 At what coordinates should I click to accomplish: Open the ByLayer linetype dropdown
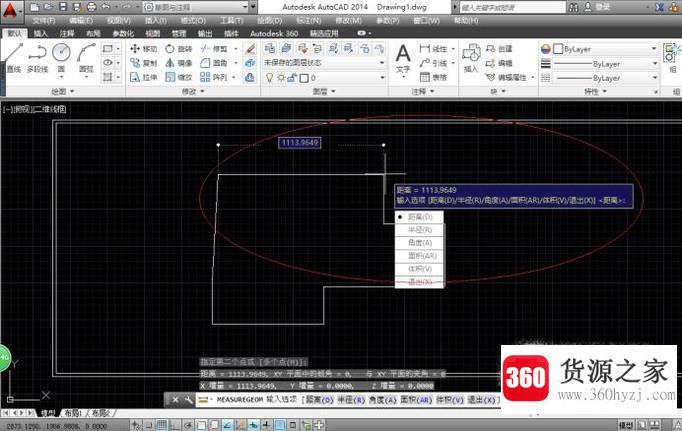tap(605, 78)
